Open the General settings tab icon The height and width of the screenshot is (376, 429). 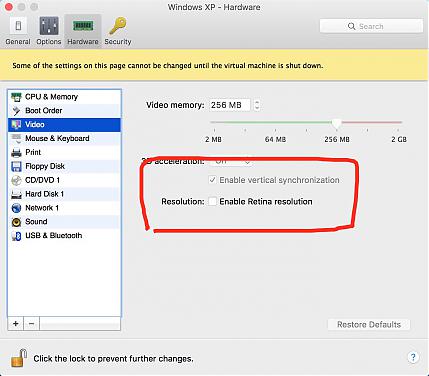click(18, 26)
